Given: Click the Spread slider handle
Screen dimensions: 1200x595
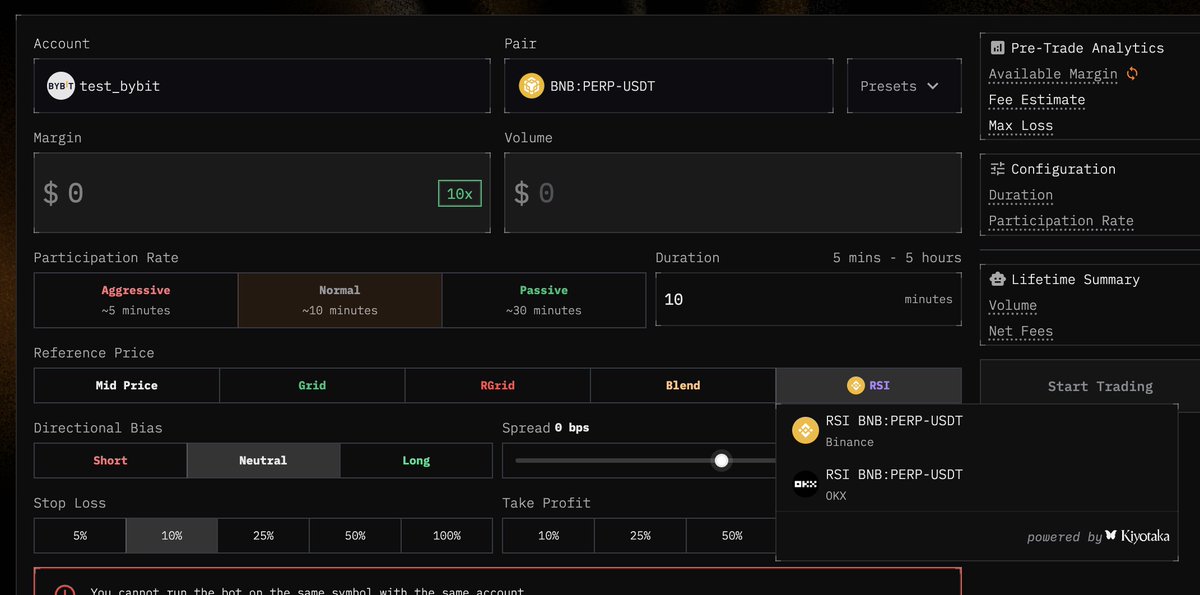Looking at the screenshot, I should [721, 460].
